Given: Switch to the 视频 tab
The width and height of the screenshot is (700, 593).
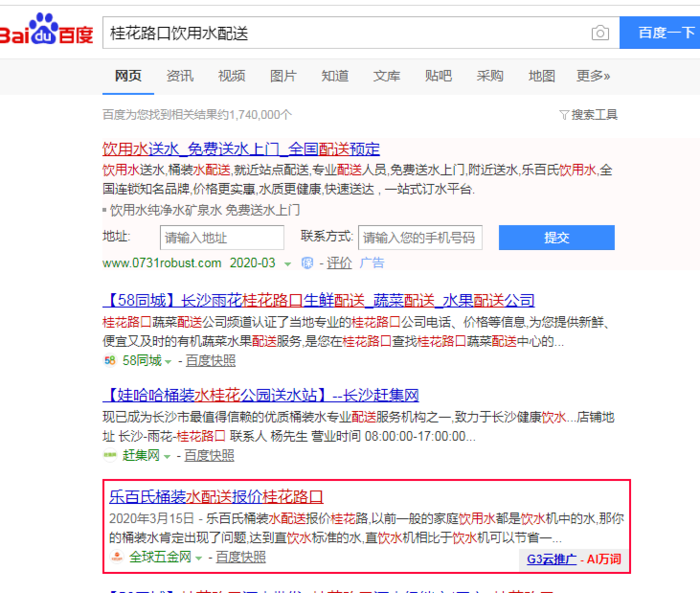Looking at the screenshot, I should (x=232, y=76).
